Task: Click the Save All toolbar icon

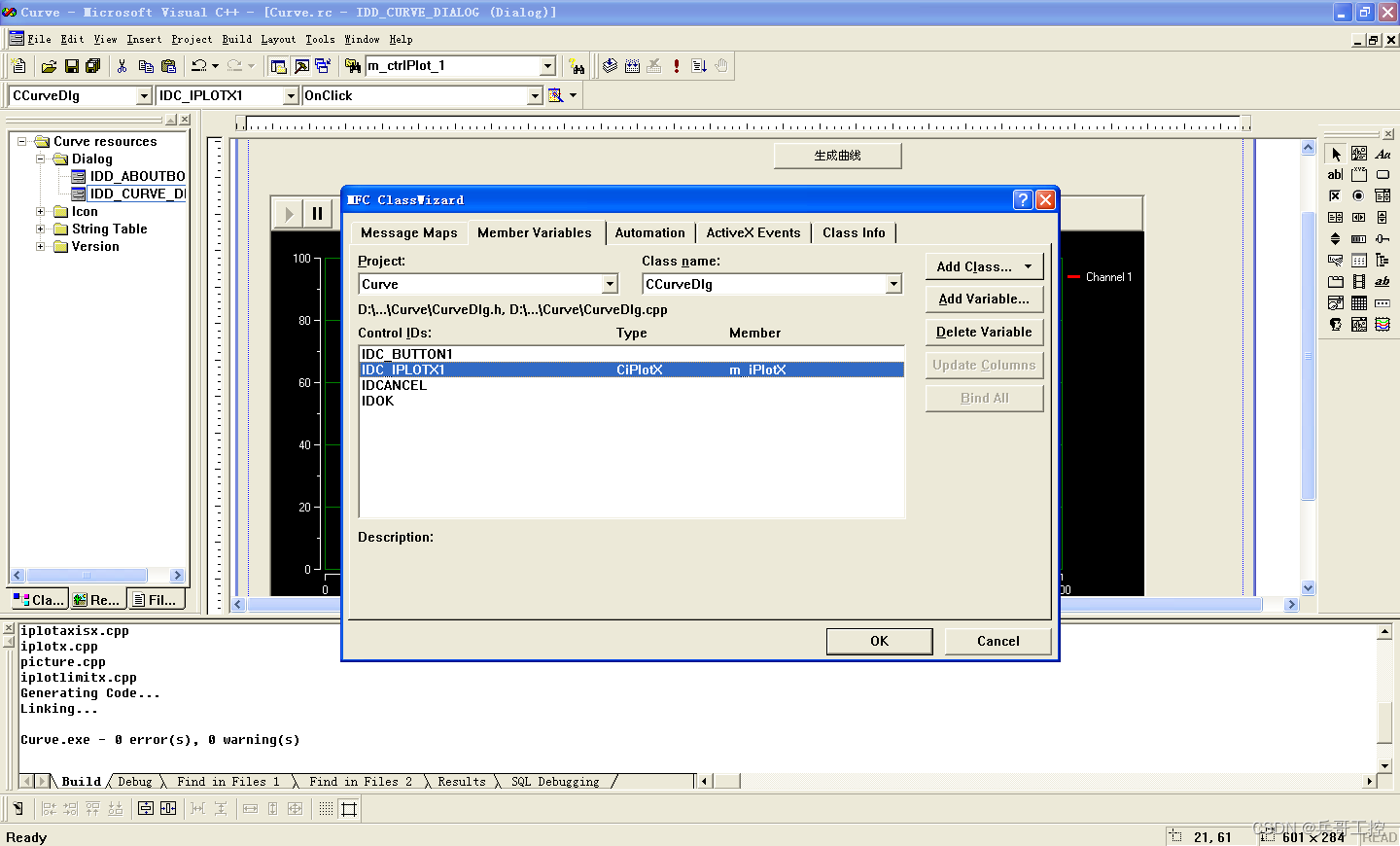Action: coord(93,66)
